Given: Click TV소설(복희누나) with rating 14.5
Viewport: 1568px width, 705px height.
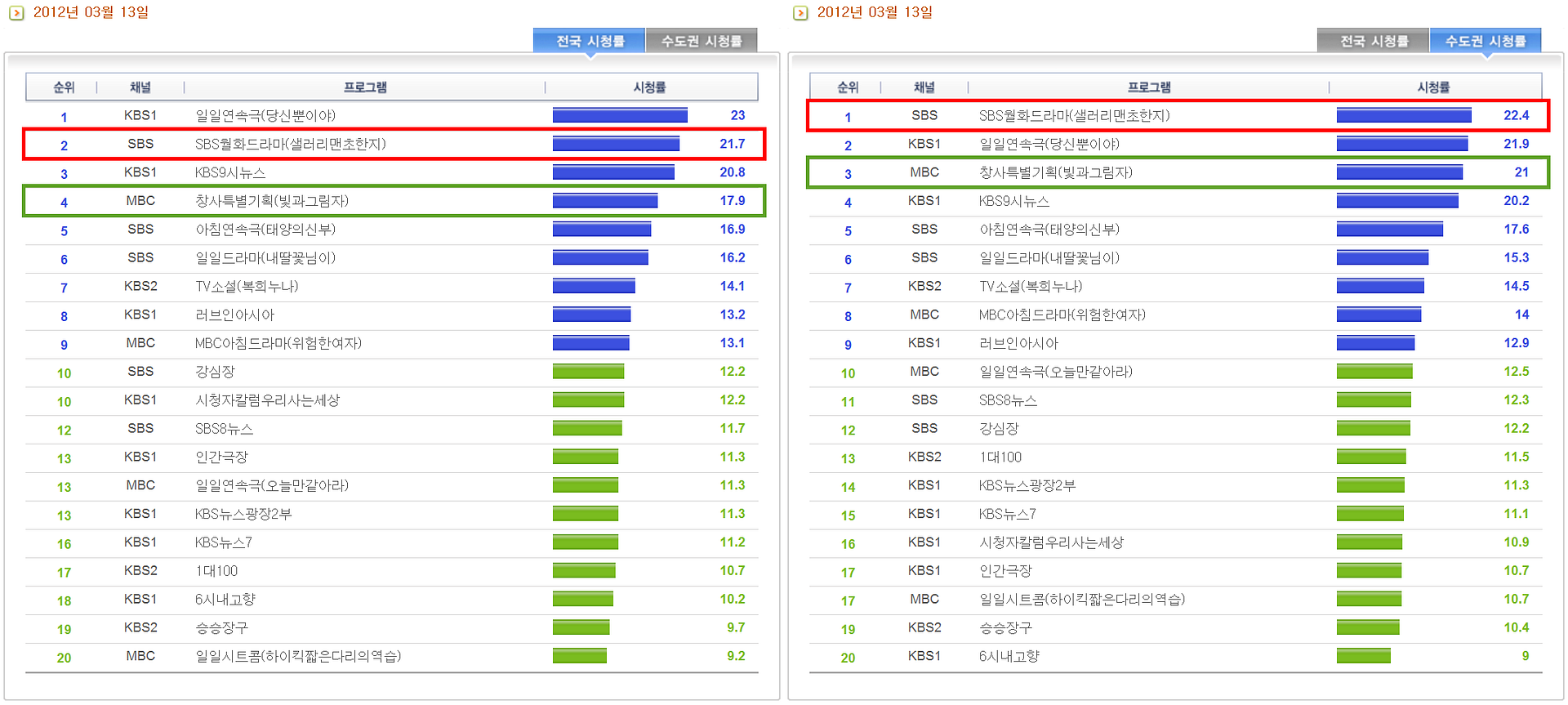Looking at the screenshot, I should 1031,287.
